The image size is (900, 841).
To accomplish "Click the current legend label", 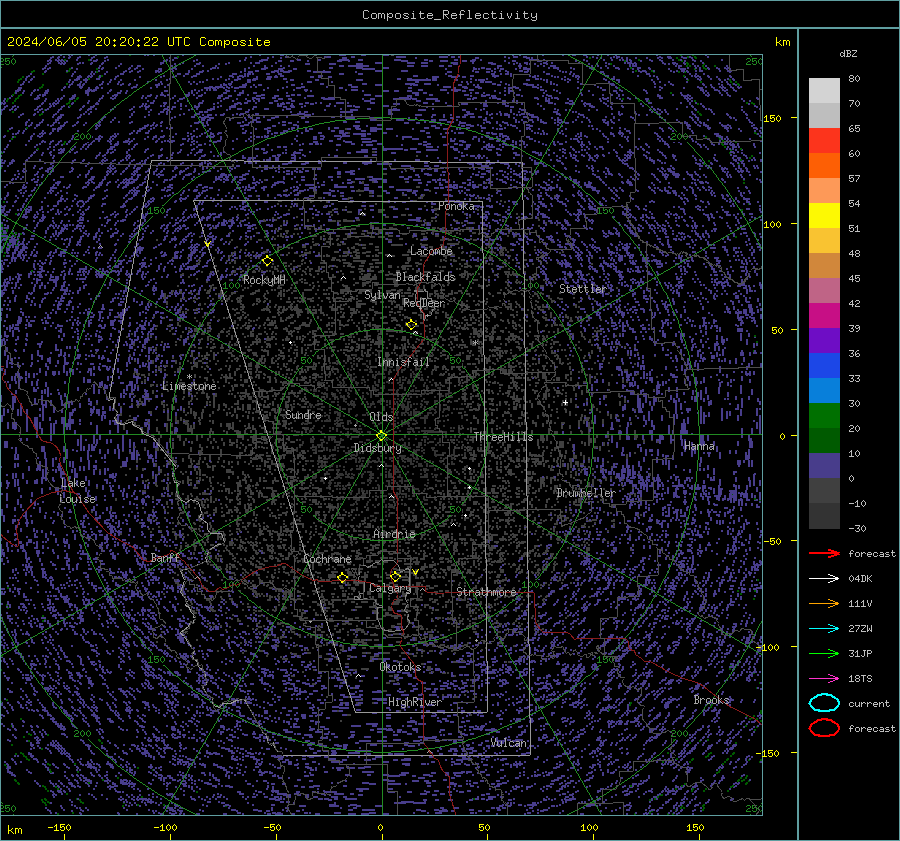I will (x=868, y=704).
